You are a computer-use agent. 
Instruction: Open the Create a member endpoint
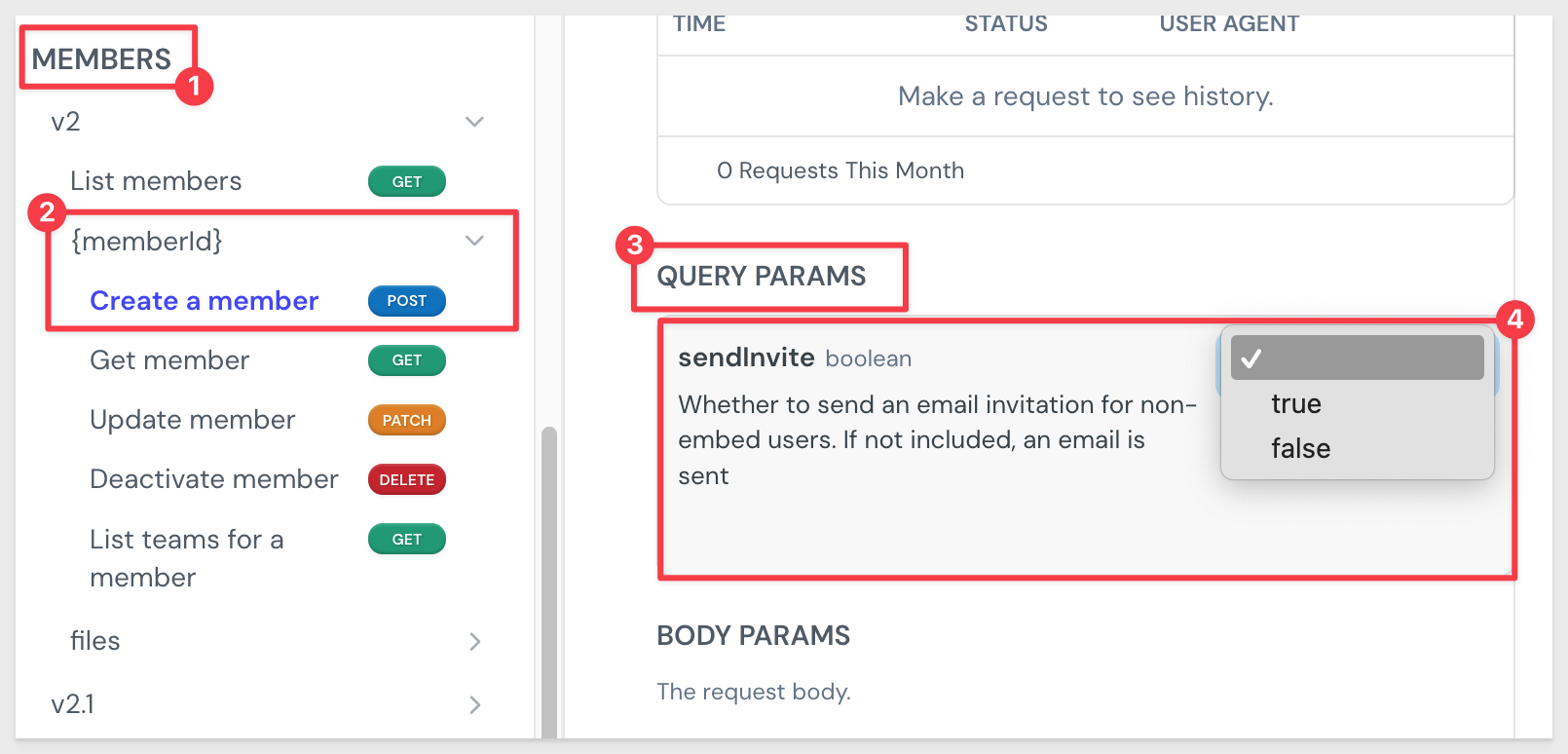click(204, 301)
